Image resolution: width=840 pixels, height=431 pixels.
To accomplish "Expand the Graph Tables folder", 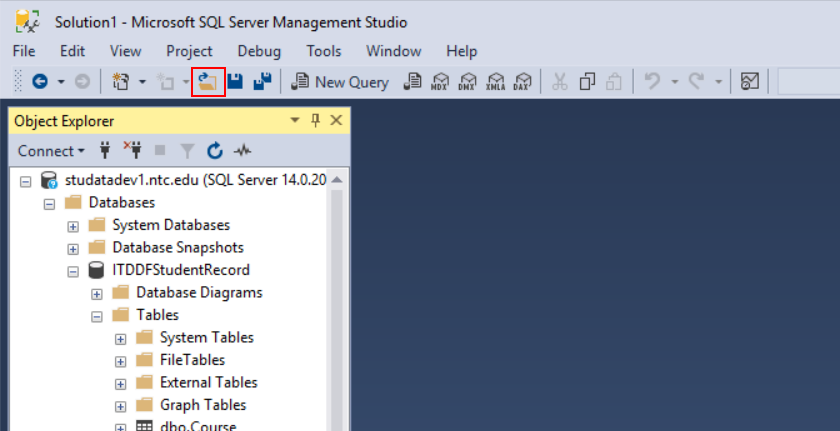I will 121,406.
